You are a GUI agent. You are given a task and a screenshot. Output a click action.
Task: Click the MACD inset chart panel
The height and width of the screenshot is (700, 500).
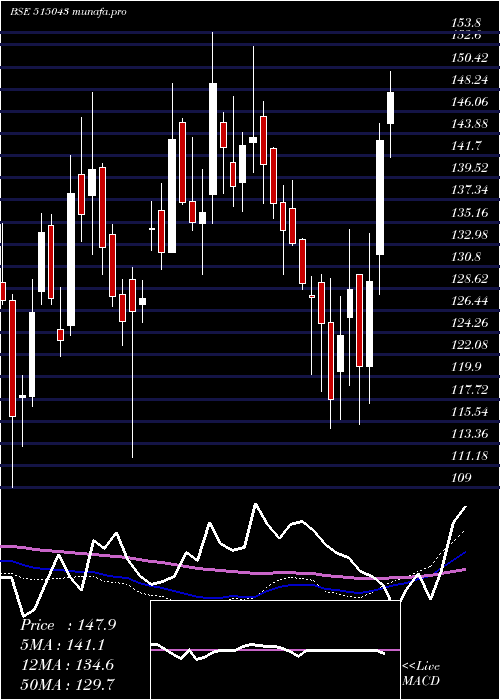point(275,650)
